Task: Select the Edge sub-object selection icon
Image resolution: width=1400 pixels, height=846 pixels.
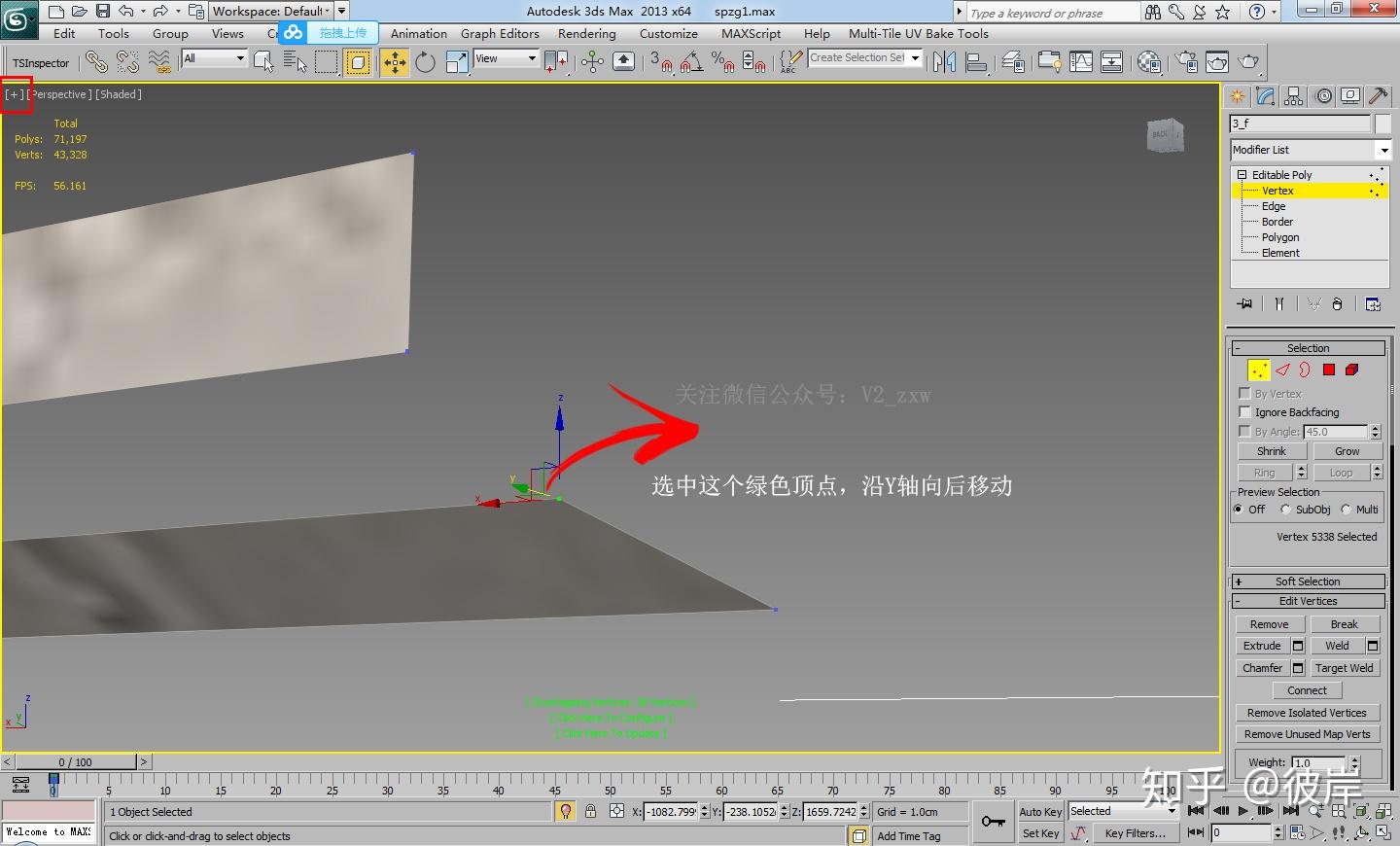Action: click(1282, 370)
